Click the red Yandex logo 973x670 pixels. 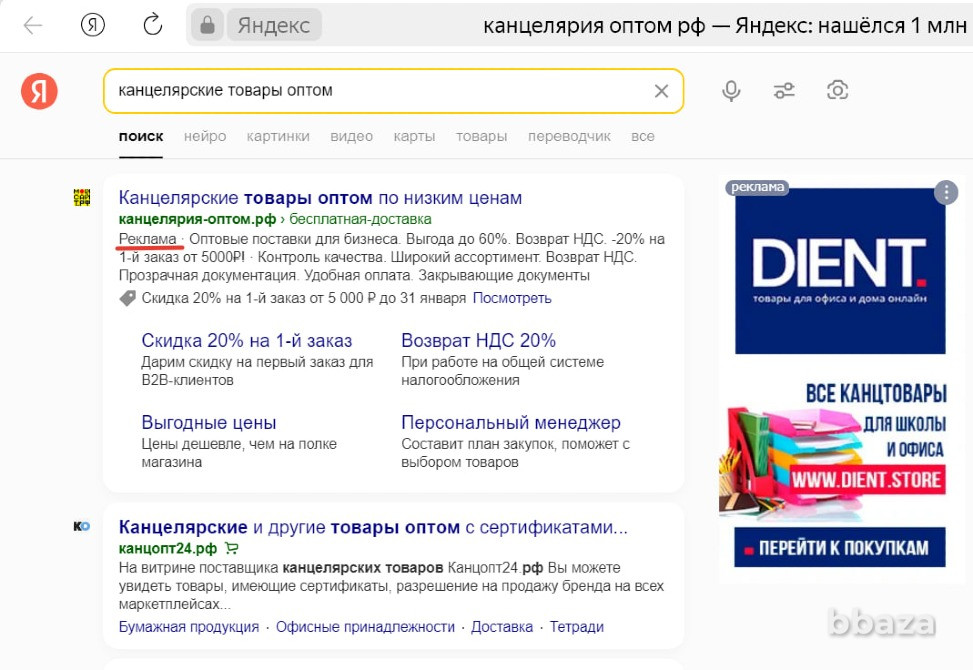pyautogui.click(x=38, y=90)
